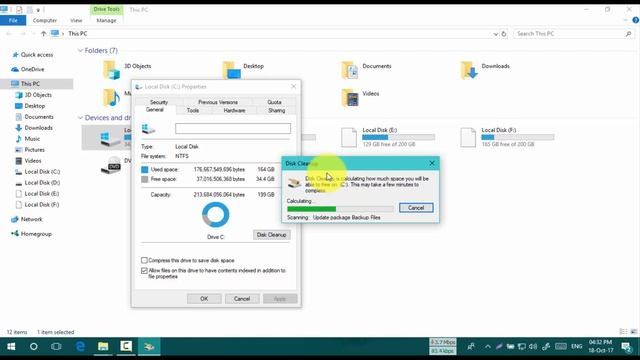Click Cancel in Local Disk Properties dialog
This screenshot has height=360, width=640.
click(x=242, y=299)
